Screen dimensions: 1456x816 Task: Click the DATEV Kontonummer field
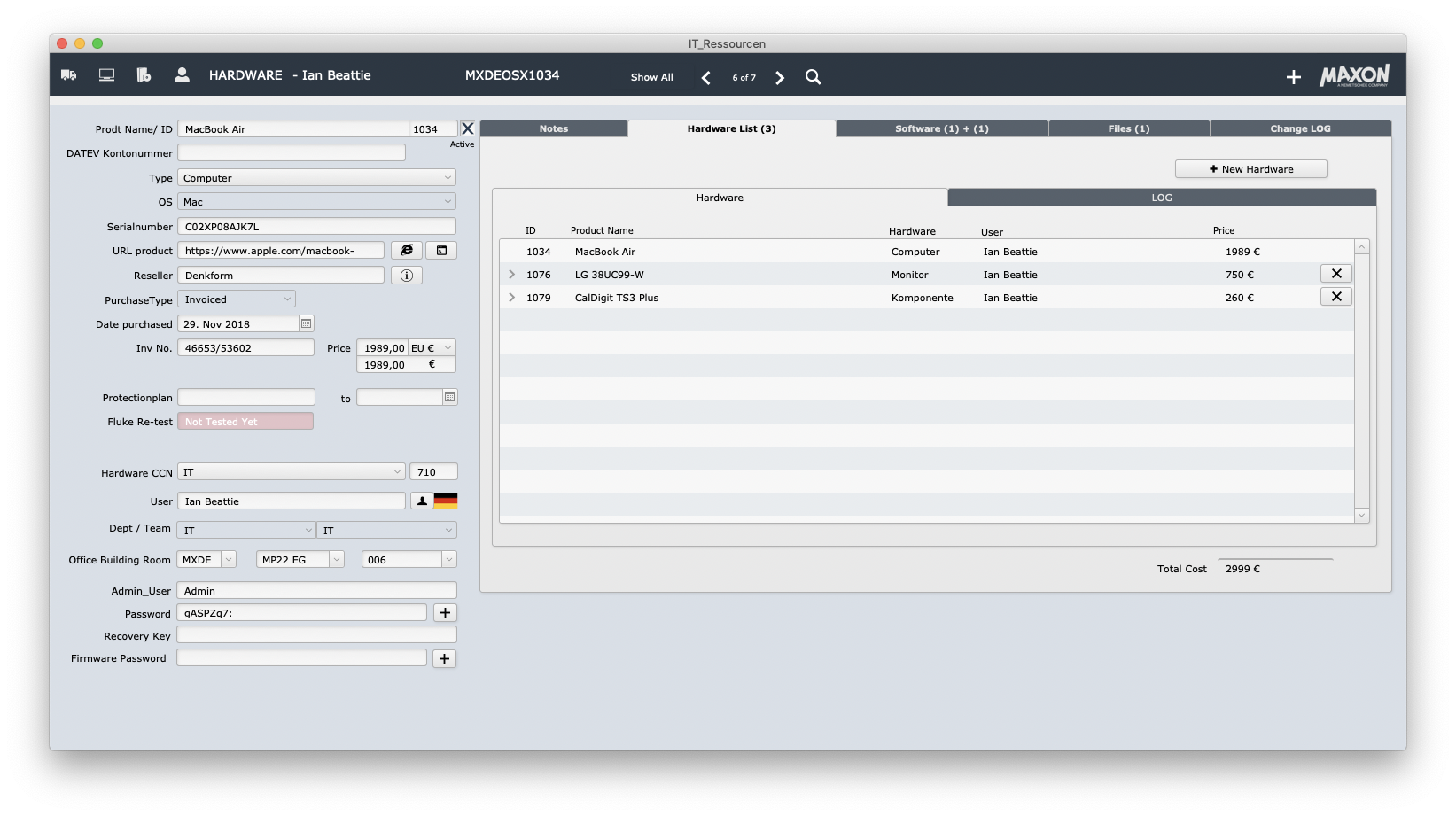[x=292, y=153]
